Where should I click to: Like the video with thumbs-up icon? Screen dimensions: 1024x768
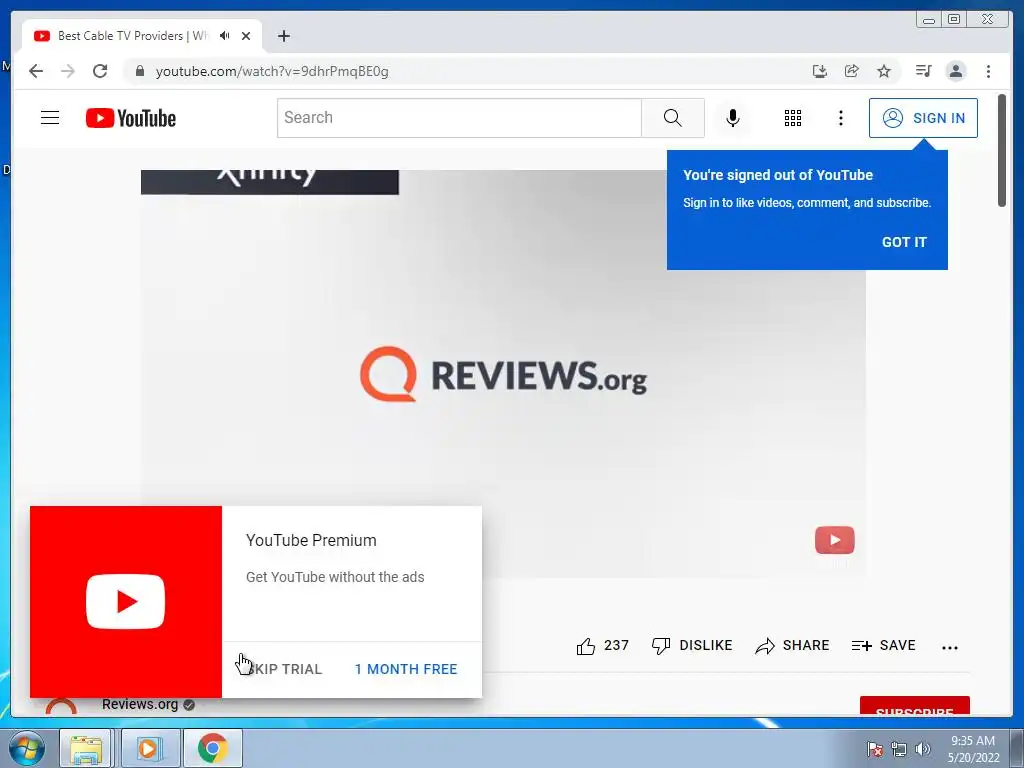click(586, 646)
